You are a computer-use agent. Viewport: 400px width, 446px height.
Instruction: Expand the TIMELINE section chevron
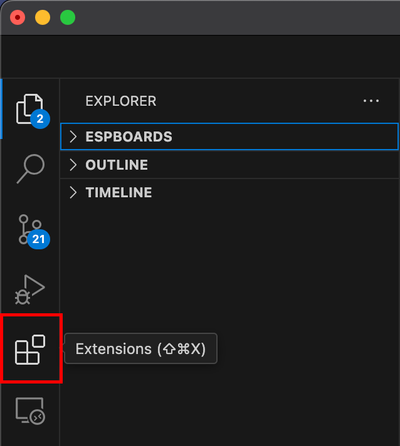[x=73, y=192]
